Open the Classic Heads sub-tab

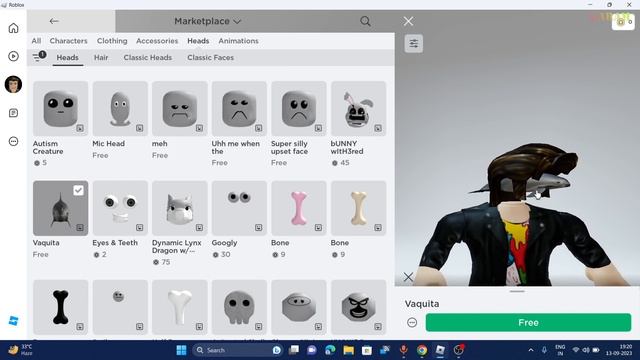[x=148, y=58]
